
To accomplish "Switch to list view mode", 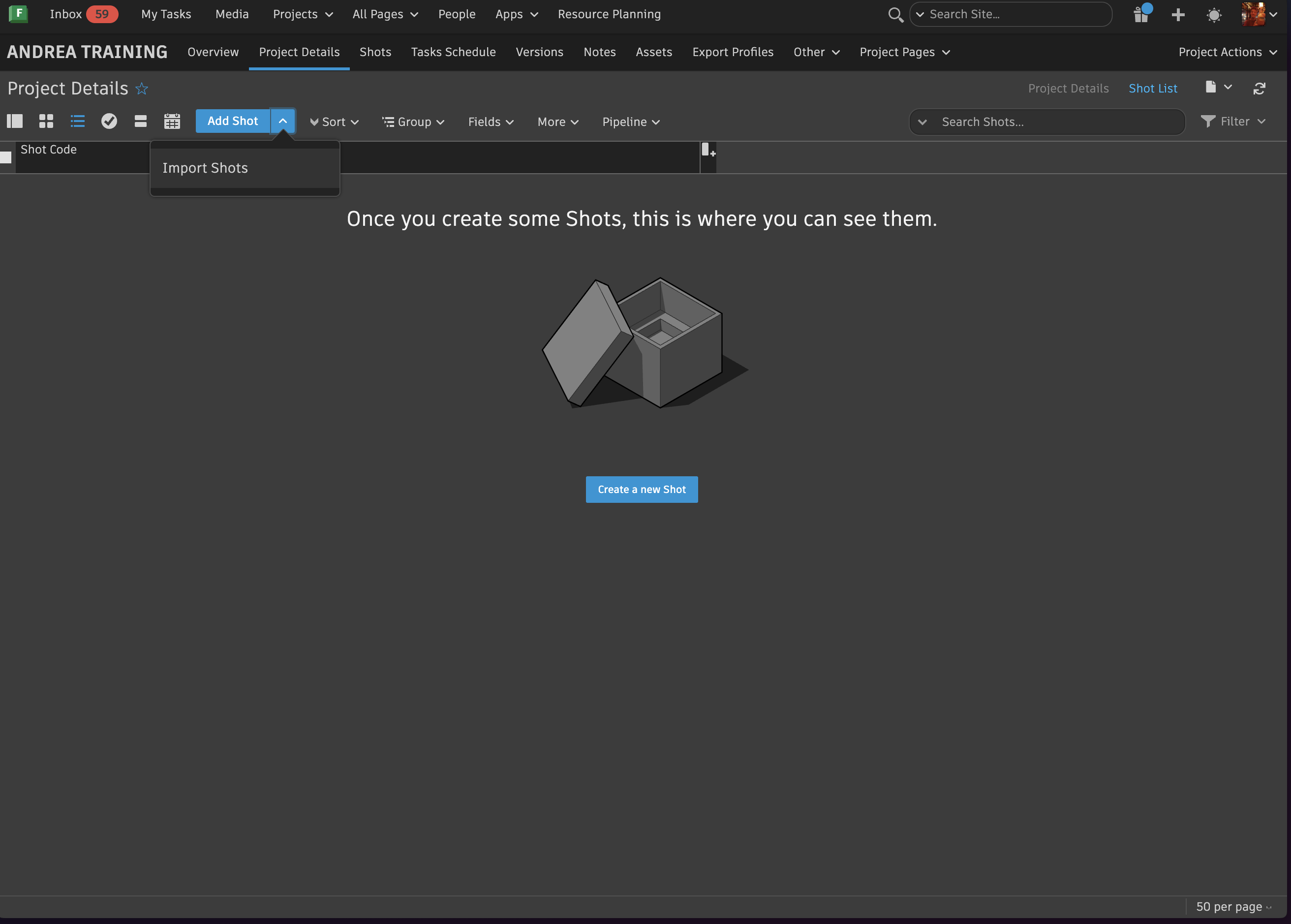I will pos(77,121).
